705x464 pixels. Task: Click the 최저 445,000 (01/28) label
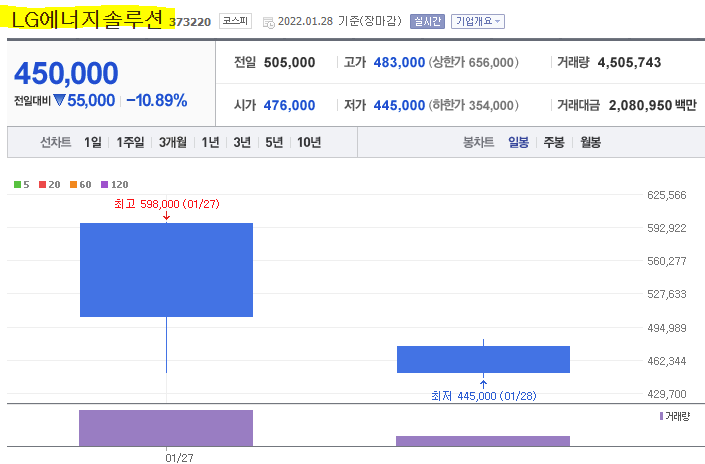483,396
